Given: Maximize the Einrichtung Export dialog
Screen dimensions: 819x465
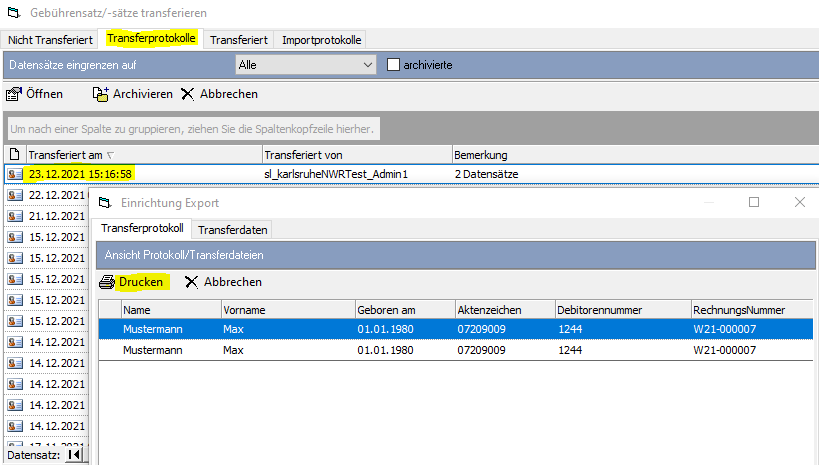Looking at the screenshot, I should pyautogui.click(x=754, y=202).
